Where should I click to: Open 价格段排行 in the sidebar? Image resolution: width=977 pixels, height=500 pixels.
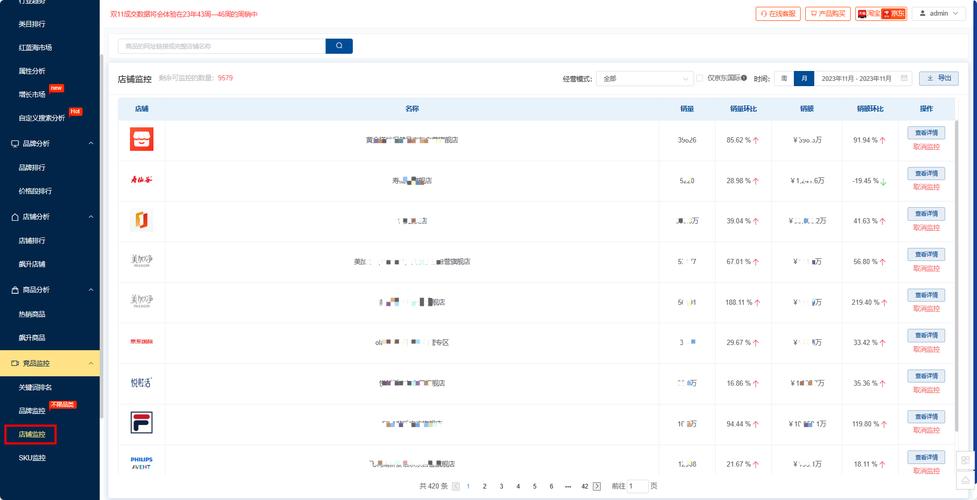pos(35,191)
